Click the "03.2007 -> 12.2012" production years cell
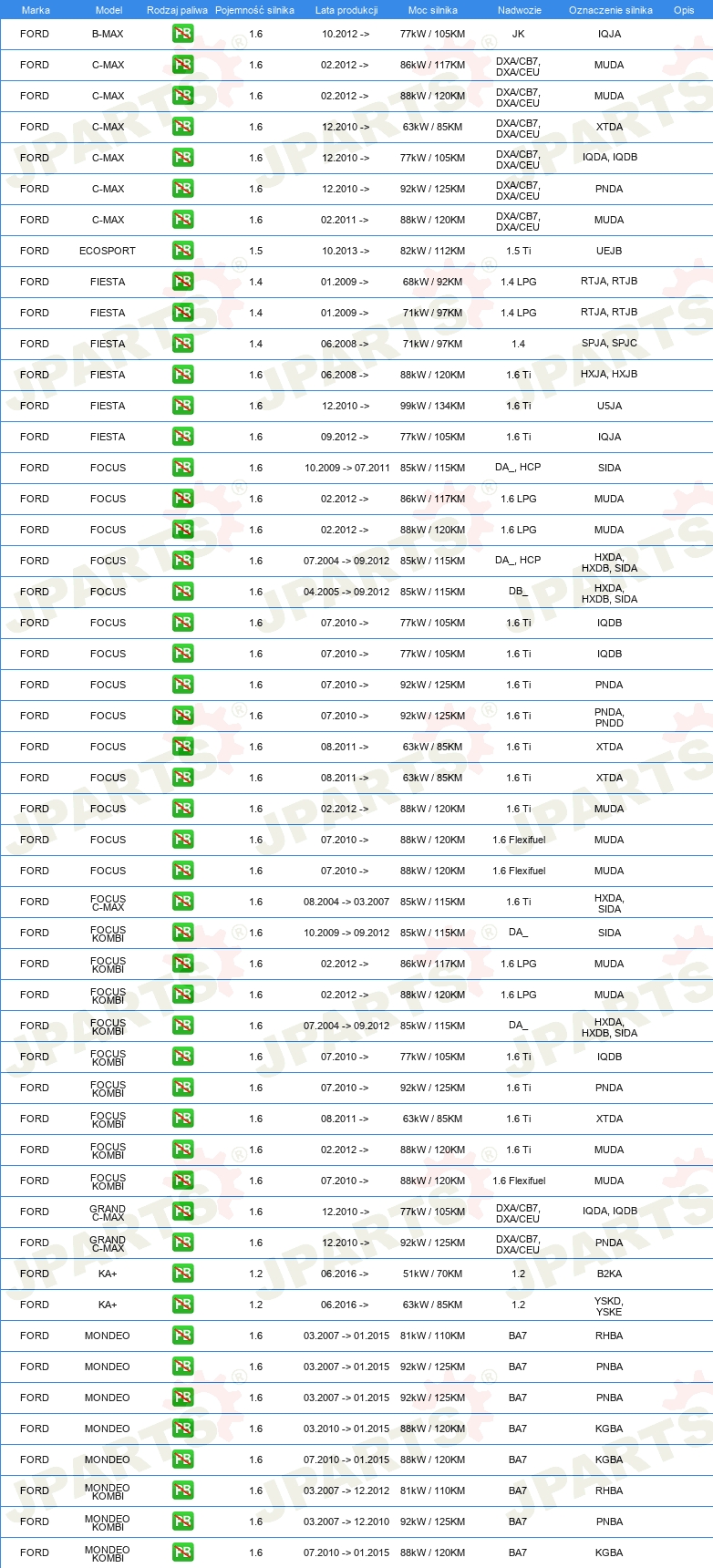713x1568 pixels. tap(346, 1491)
